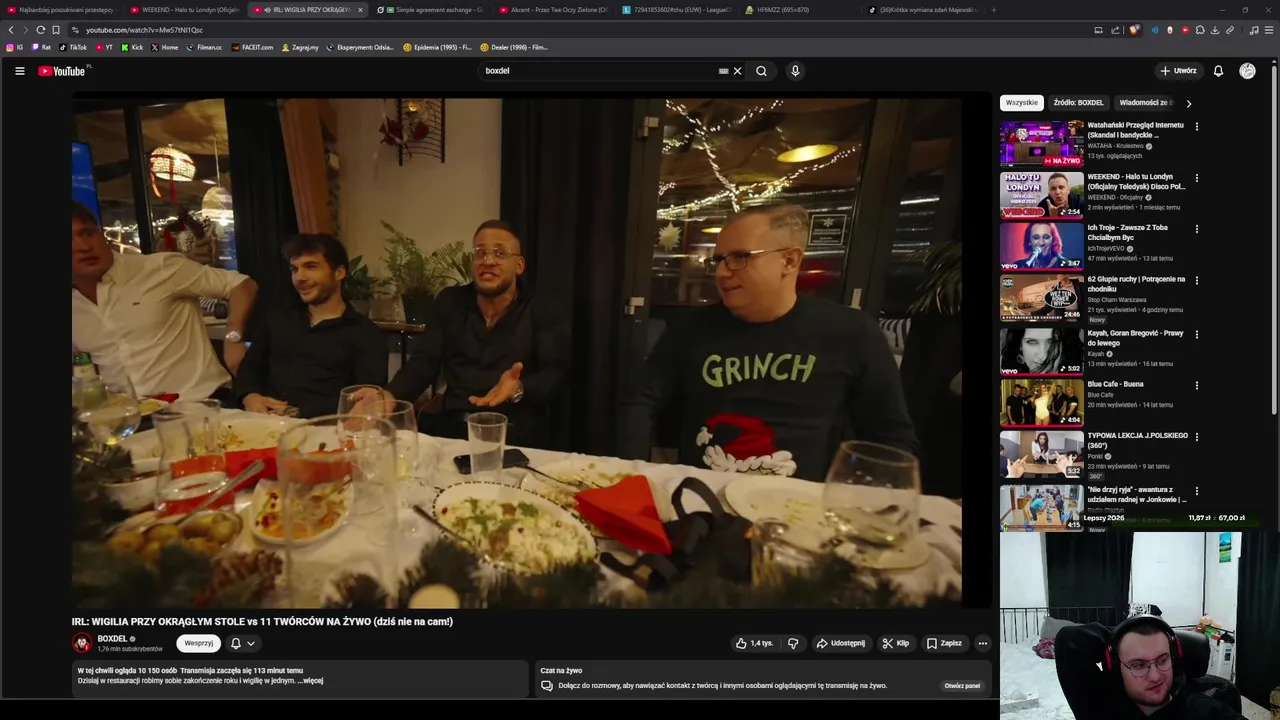
Task: Open the Filman.cc bookmark
Action: (204, 47)
